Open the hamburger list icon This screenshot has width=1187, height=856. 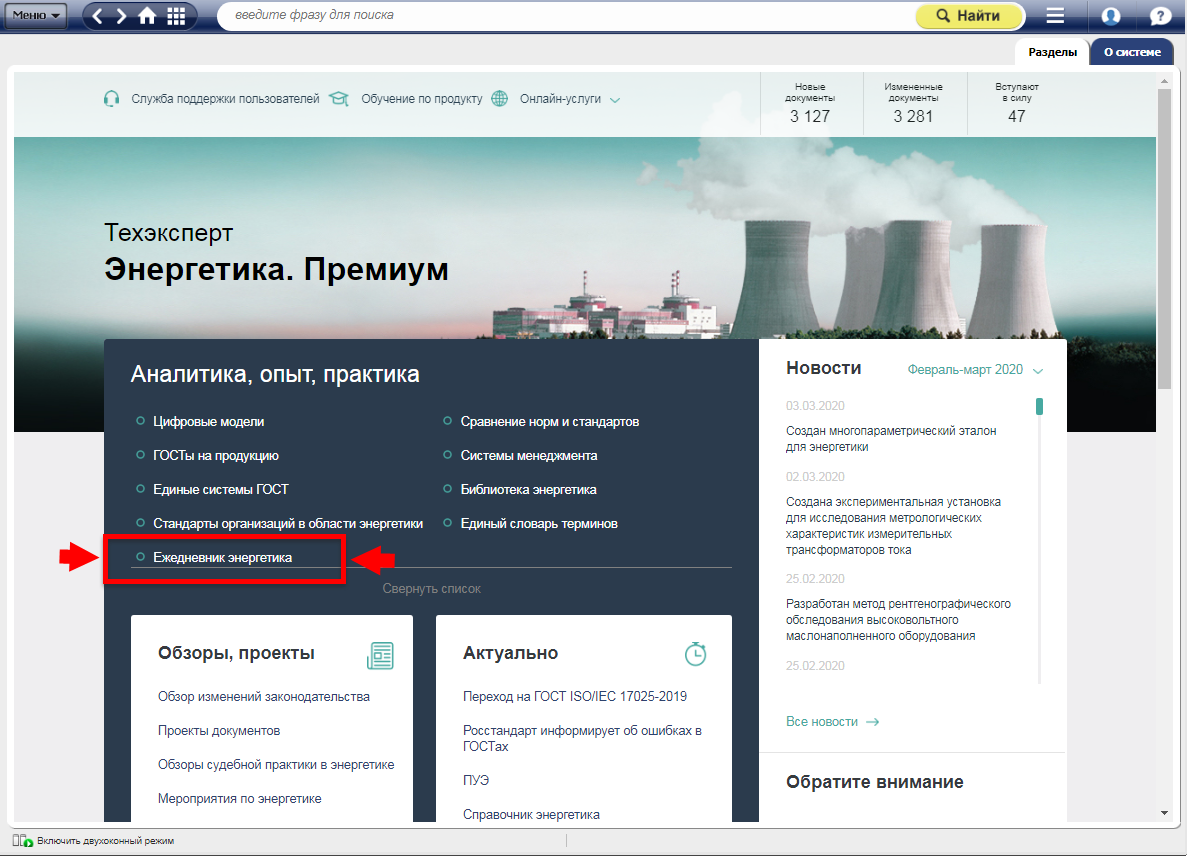coord(1055,16)
